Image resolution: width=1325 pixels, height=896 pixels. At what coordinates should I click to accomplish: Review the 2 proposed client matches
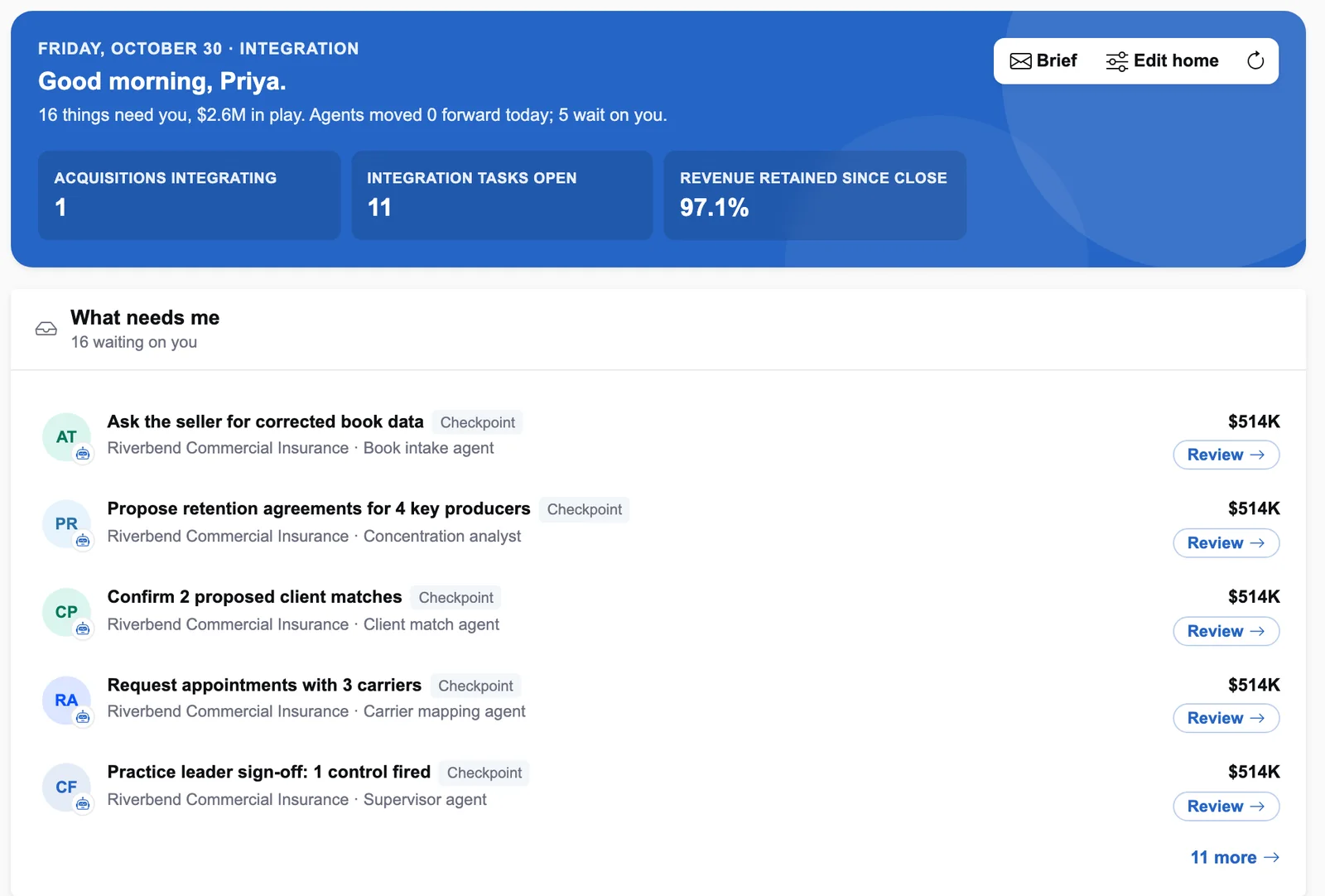pyautogui.click(x=1226, y=631)
